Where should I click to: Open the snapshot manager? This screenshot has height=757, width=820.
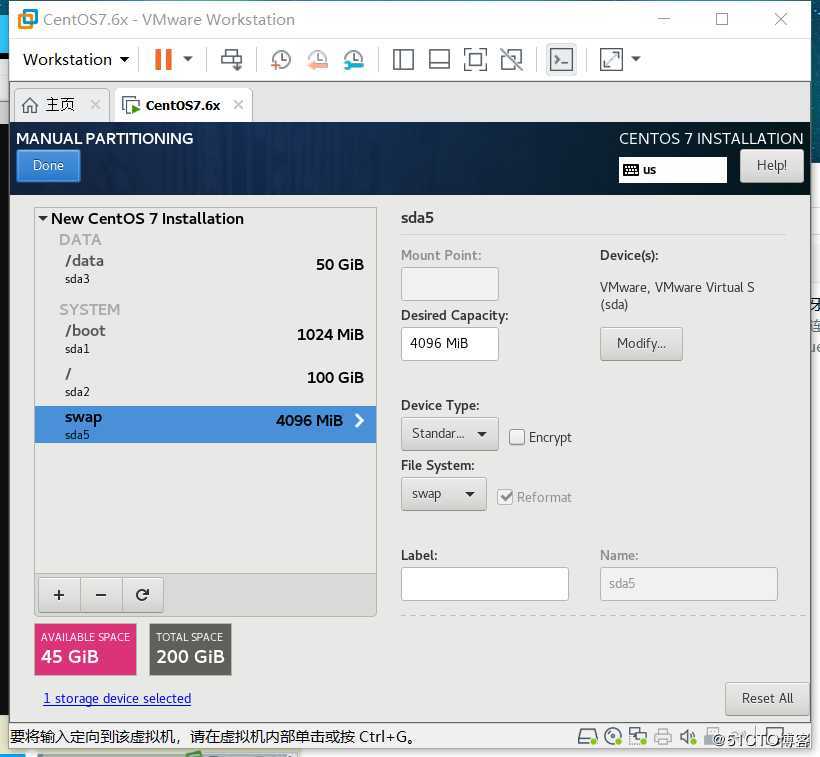pos(354,59)
